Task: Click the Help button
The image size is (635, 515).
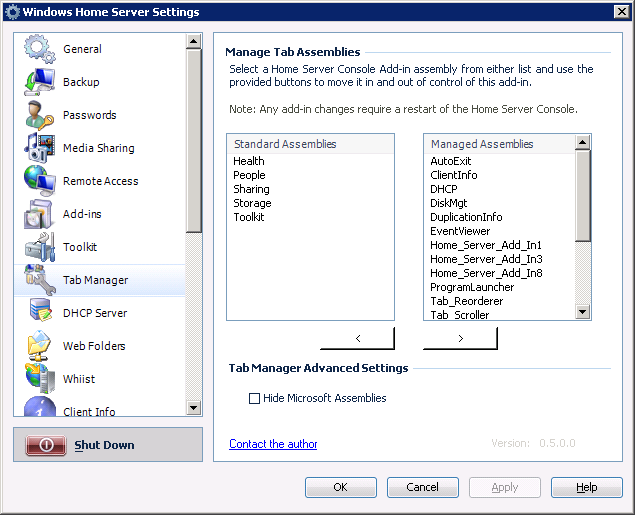Action: (586, 487)
